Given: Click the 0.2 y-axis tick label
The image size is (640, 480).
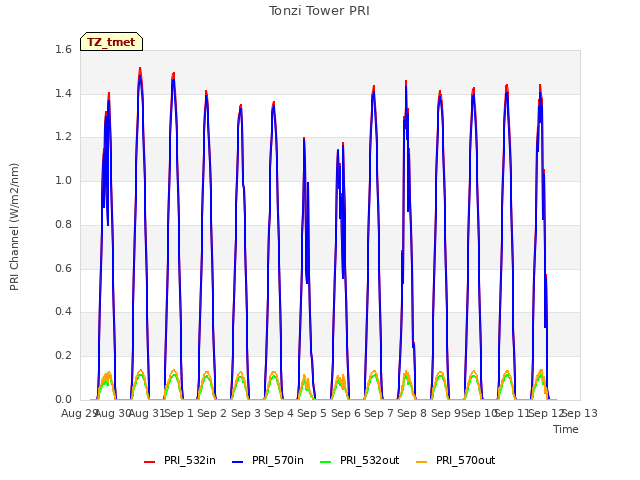Looking at the screenshot, I should [63, 356].
